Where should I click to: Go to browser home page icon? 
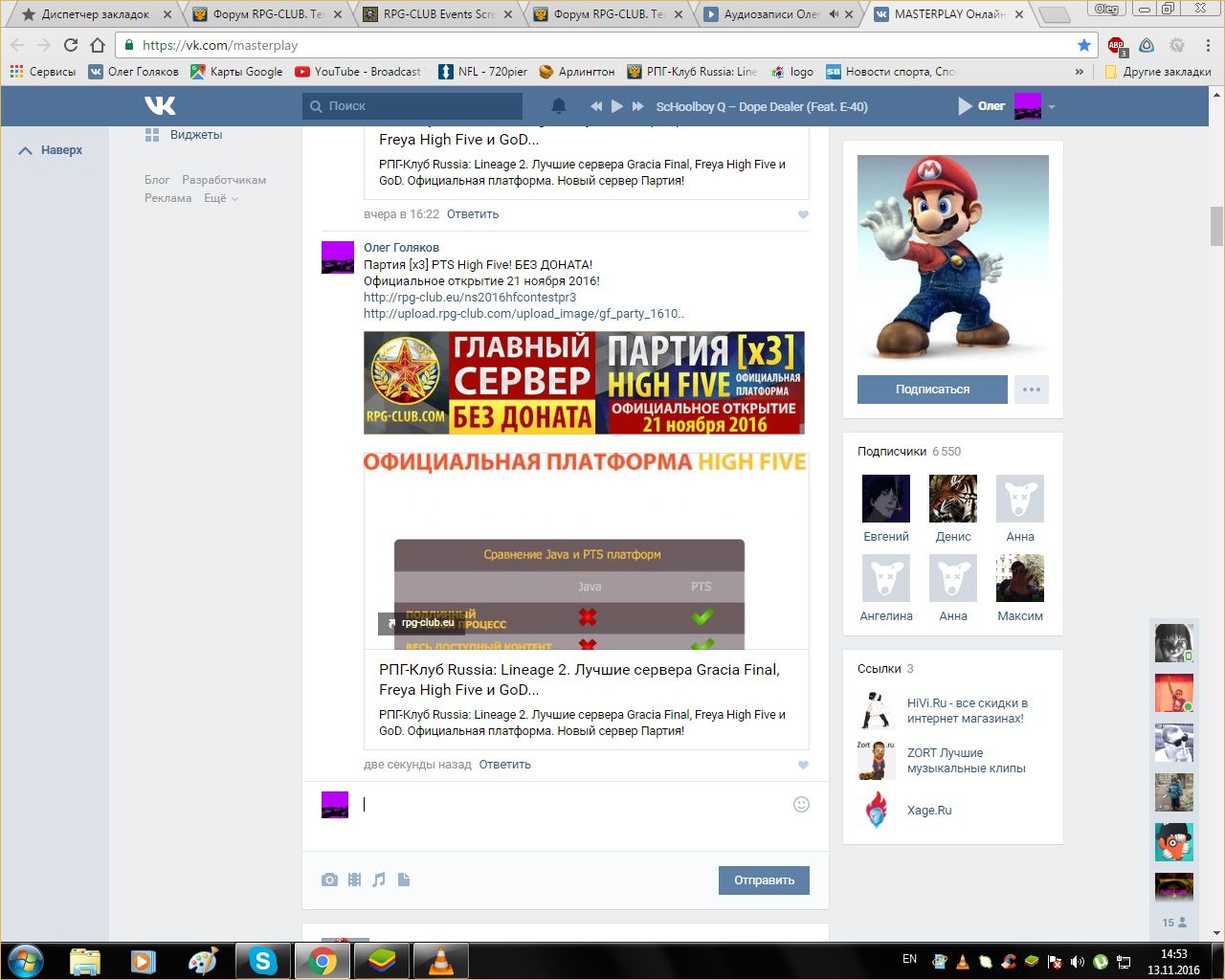tap(97, 45)
